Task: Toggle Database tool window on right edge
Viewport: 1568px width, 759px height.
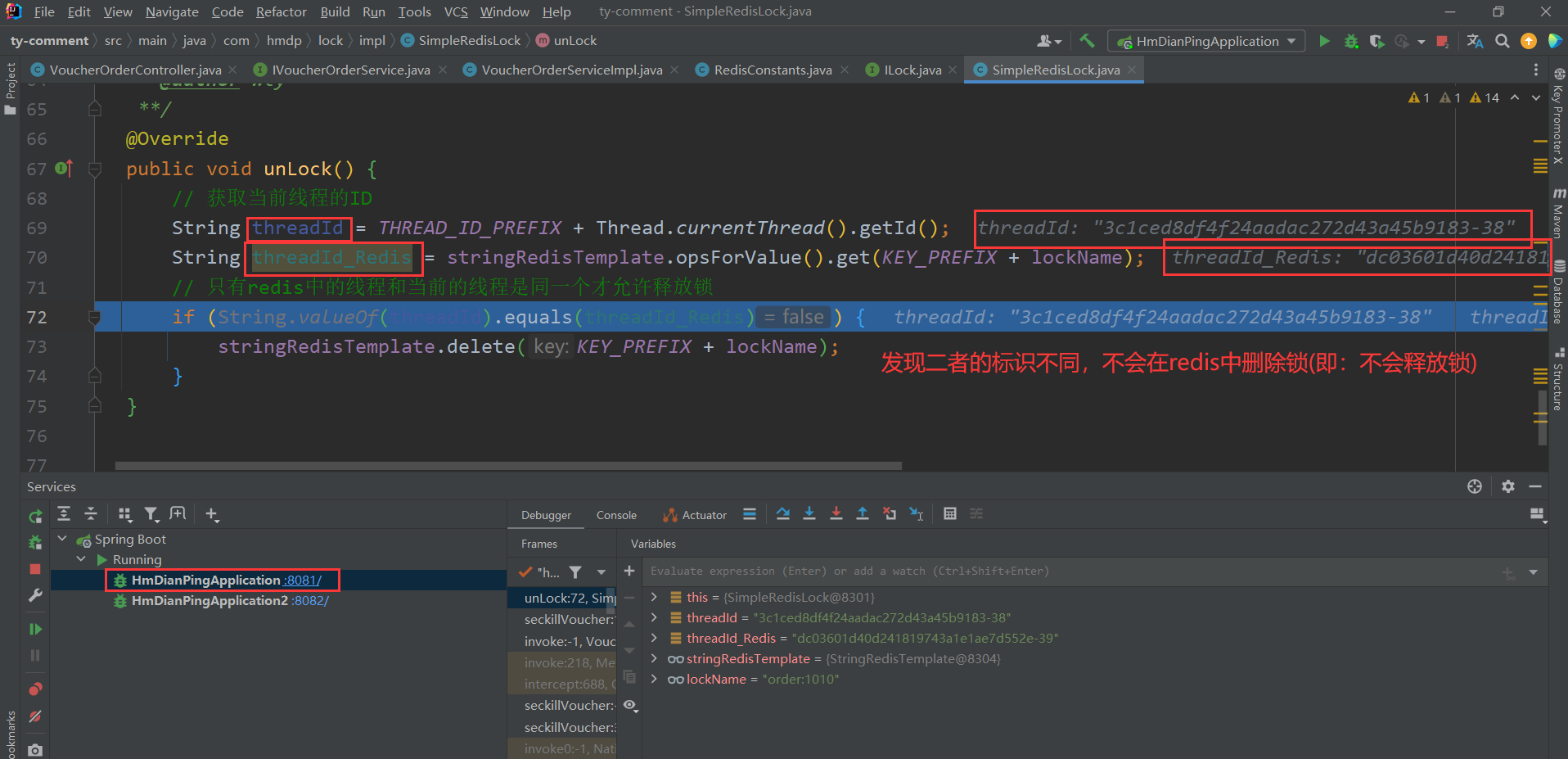Action: click(x=1557, y=291)
